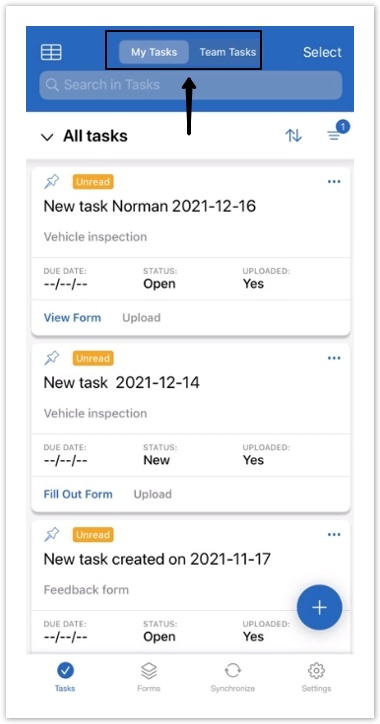The width and height of the screenshot is (380, 724).
Task: Switch to Team Tasks tab
Action: pyautogui.click(x=228, y=52)
